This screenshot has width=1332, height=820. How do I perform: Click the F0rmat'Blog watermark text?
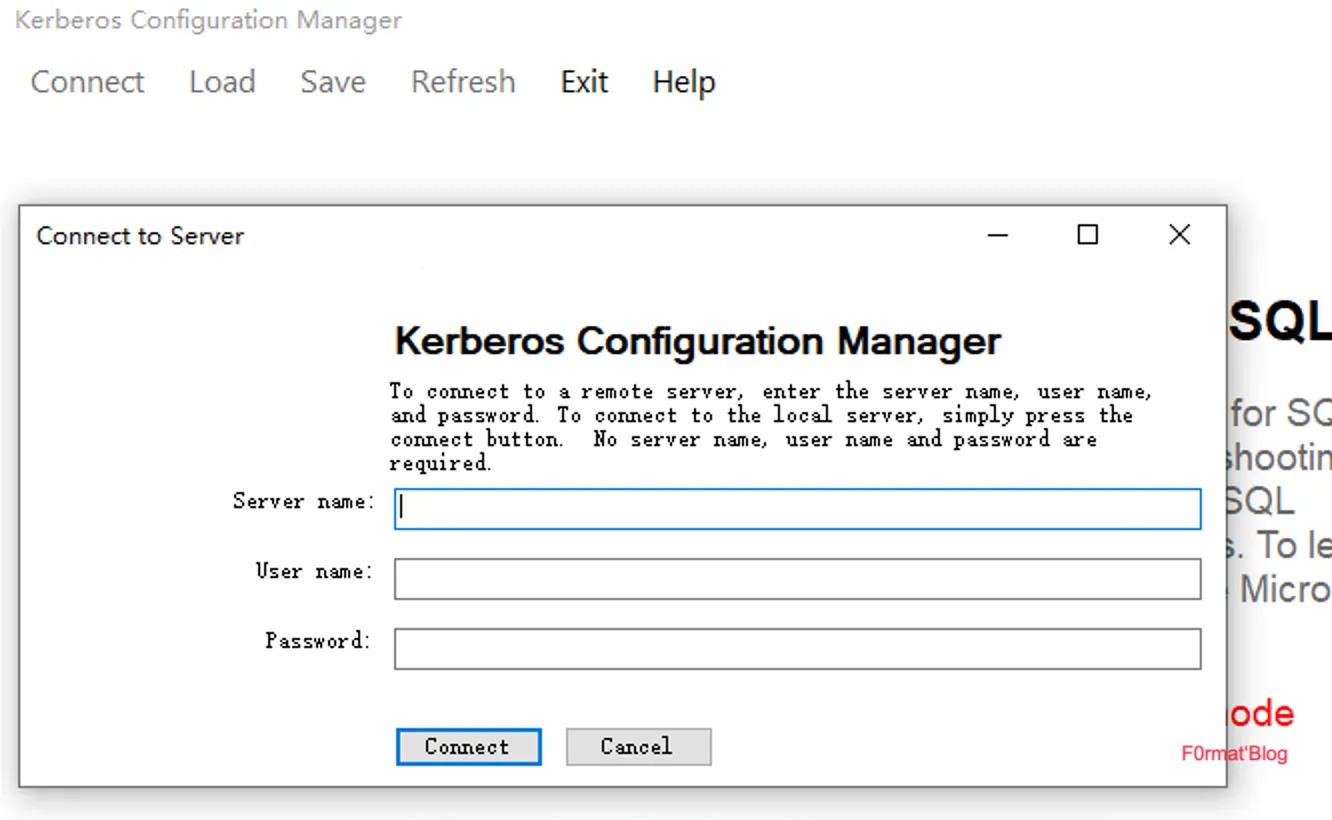1234,754
